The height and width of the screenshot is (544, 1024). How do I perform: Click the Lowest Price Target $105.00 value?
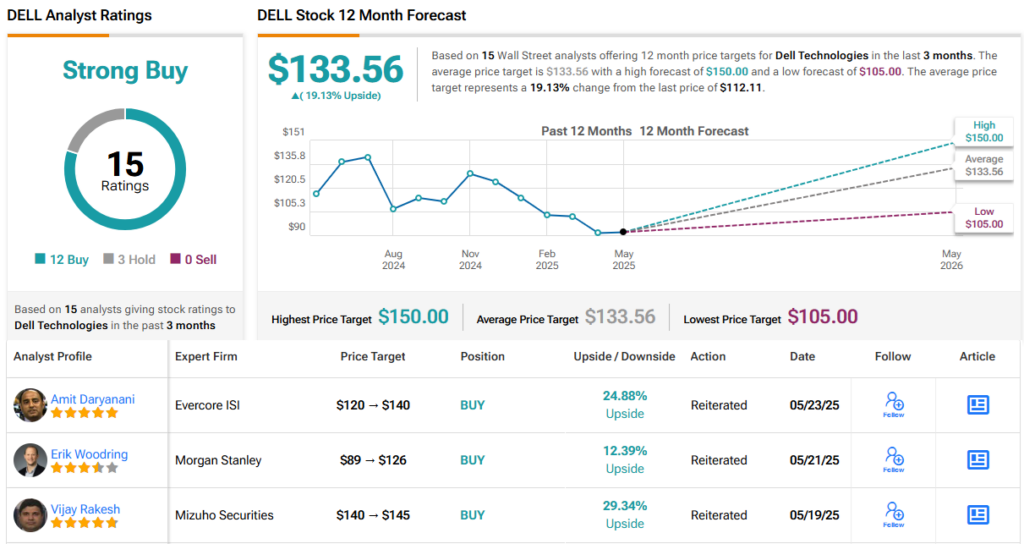point(823,317)
